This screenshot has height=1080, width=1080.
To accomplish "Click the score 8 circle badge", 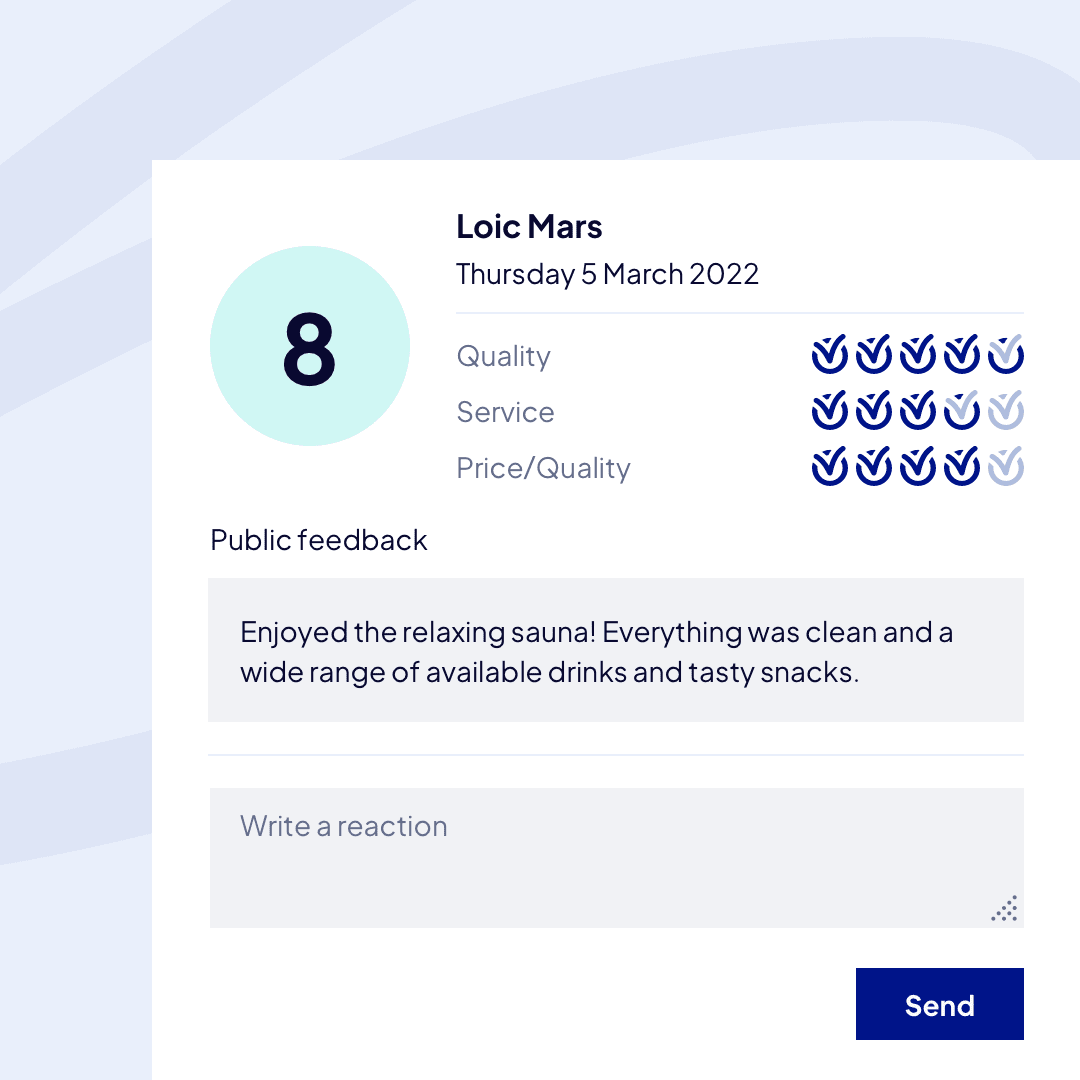I will tap(310, 346).
